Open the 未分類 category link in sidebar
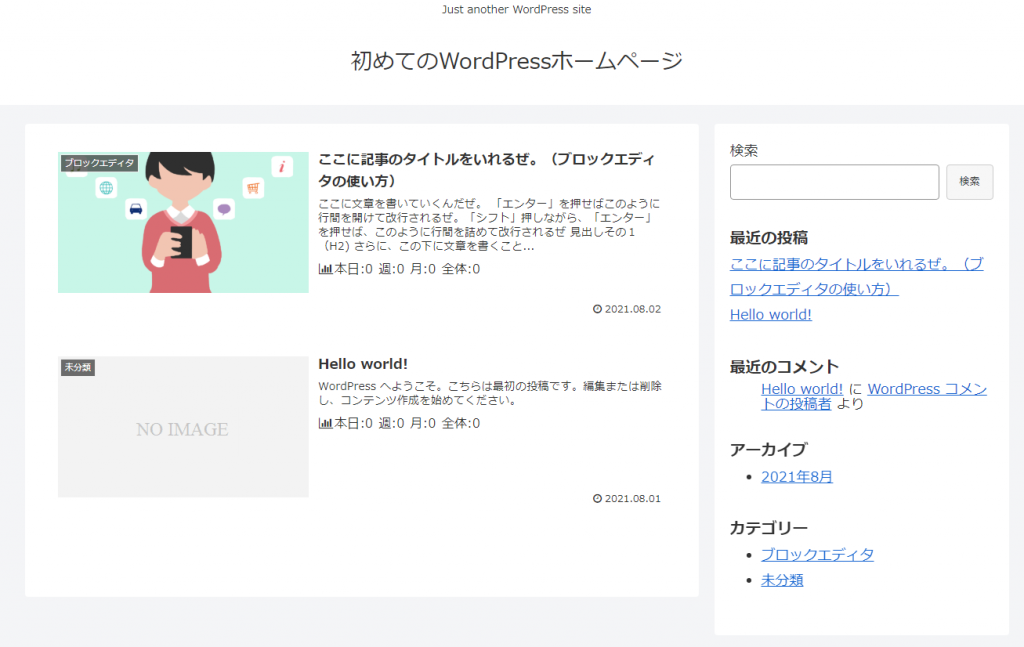1024x647 pixels. tap(782, 580)
